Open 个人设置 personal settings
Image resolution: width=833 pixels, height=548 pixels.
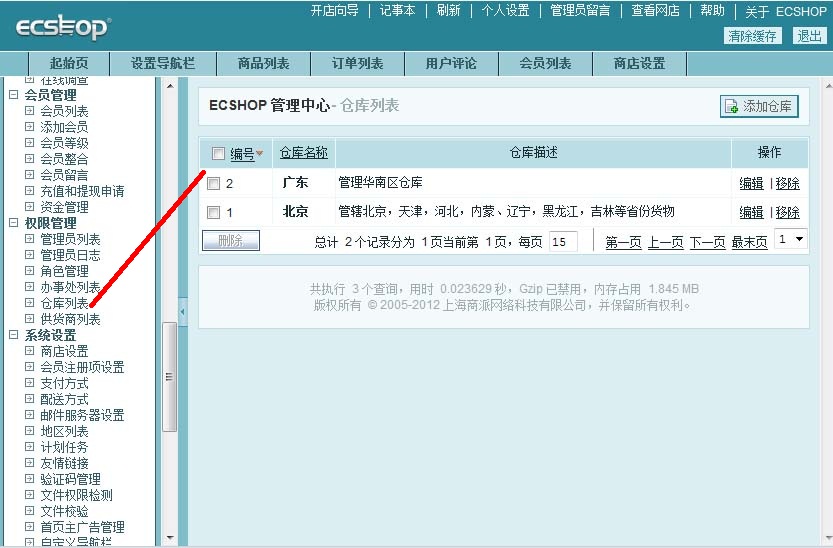coord(505,11)
